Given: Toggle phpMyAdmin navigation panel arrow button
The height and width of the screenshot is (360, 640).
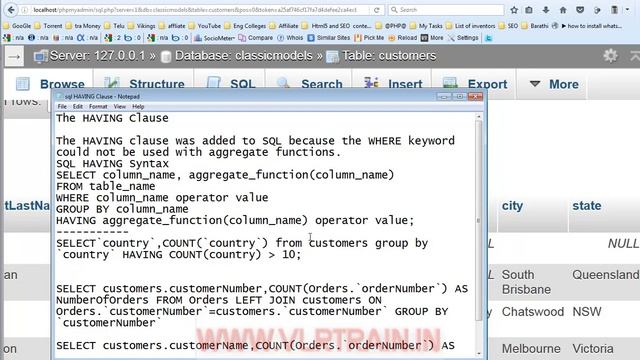Looking at the screenshot, I should 14,57.
